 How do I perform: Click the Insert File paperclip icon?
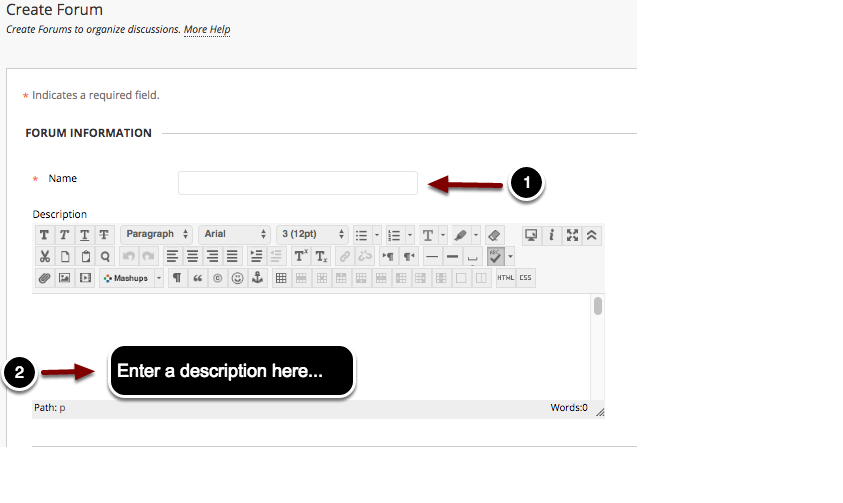[x=45, y=278]
